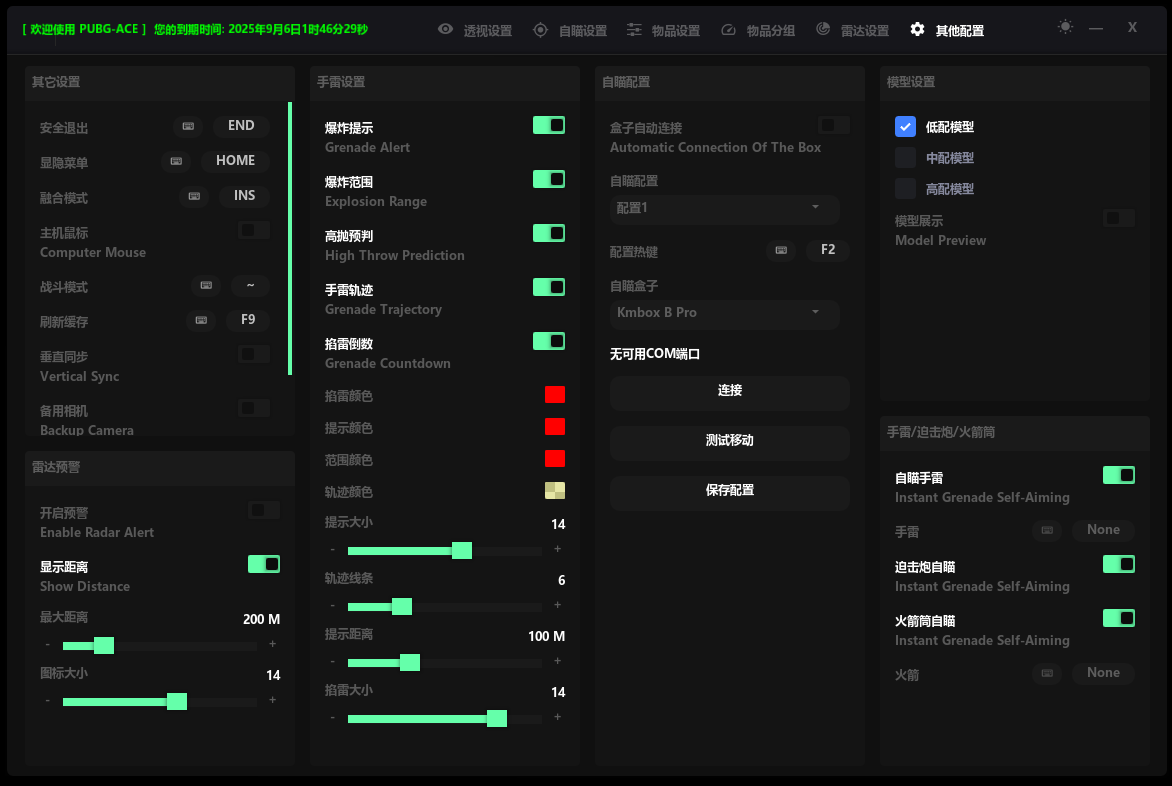
Task: Check the 高配模型 checkbox
Action: pos(905,188)
